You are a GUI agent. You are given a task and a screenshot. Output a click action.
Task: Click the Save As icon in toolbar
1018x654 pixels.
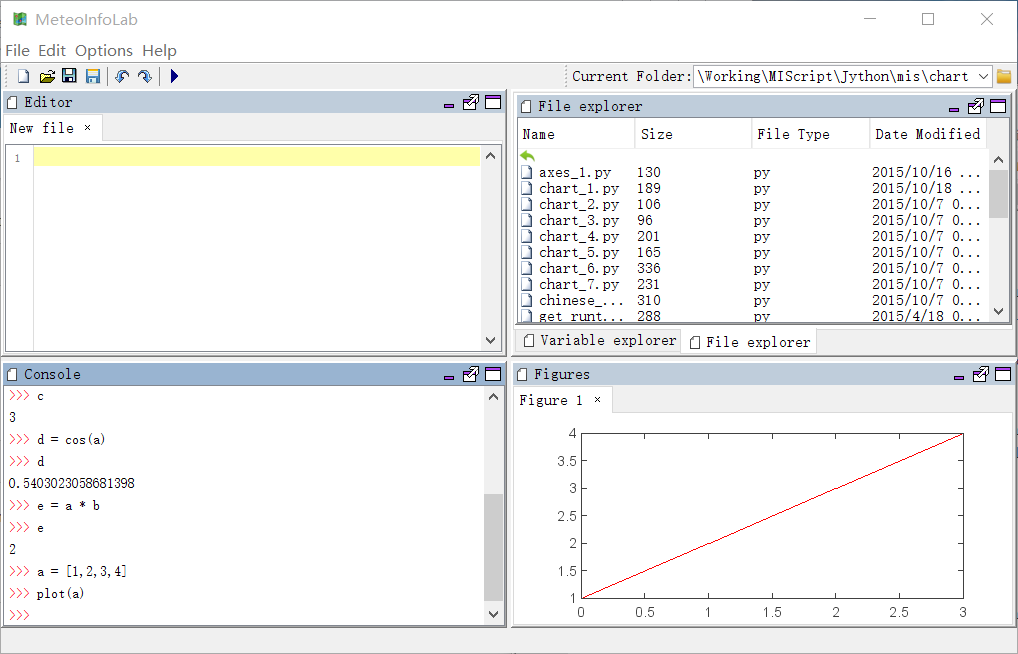(x=93, y=76)
